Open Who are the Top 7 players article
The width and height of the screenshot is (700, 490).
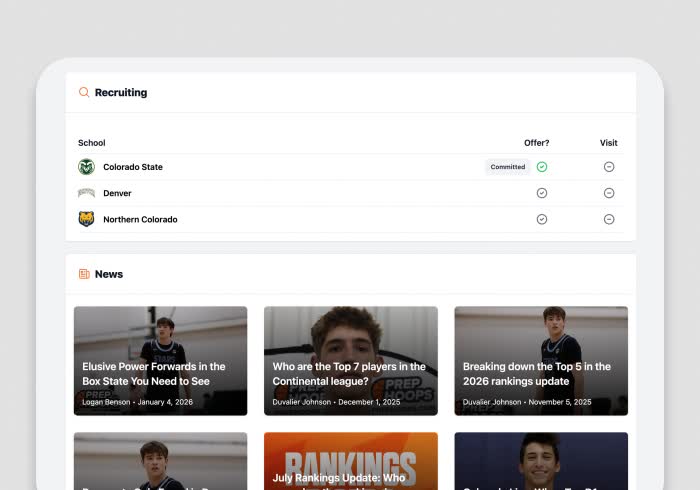(350, 361)
